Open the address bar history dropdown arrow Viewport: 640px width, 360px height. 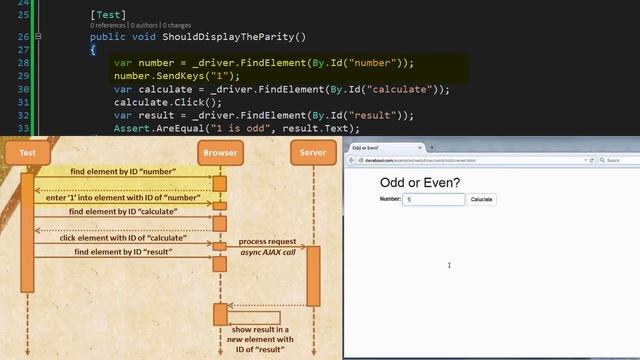[585, 160]
